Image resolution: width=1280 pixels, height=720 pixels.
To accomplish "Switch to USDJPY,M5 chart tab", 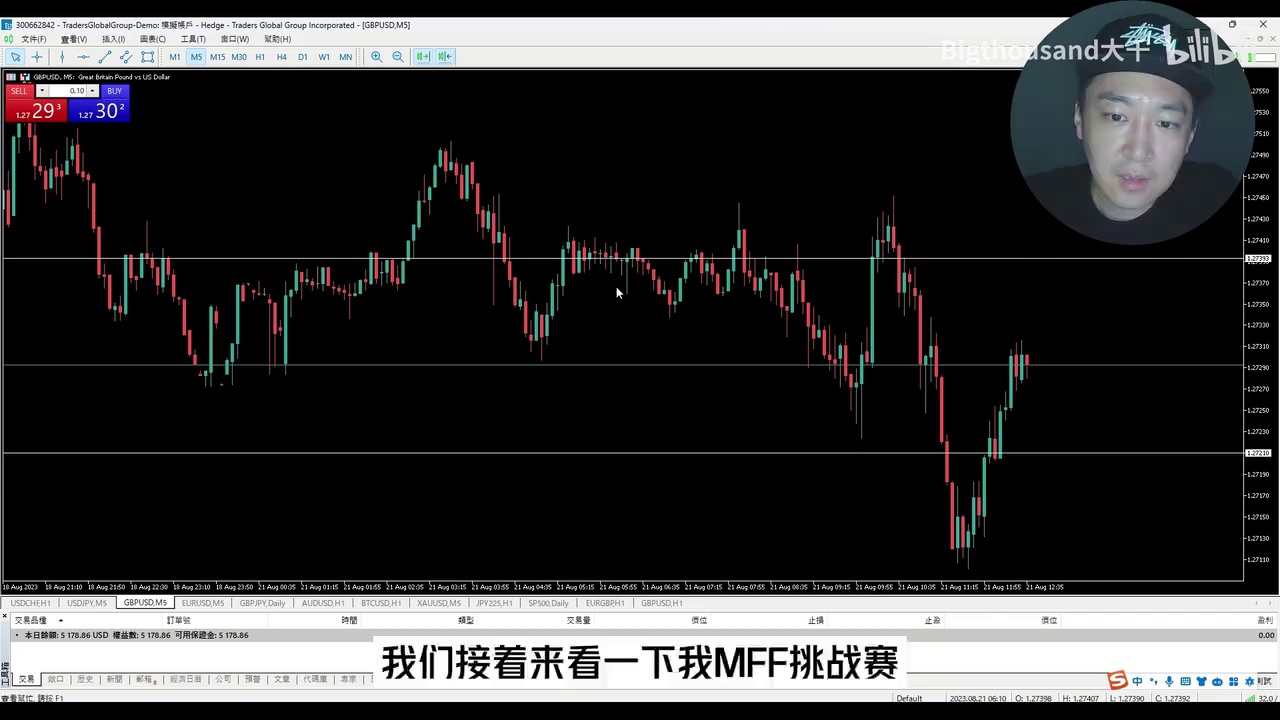I will pyautogui.click(x=86, y=603).
